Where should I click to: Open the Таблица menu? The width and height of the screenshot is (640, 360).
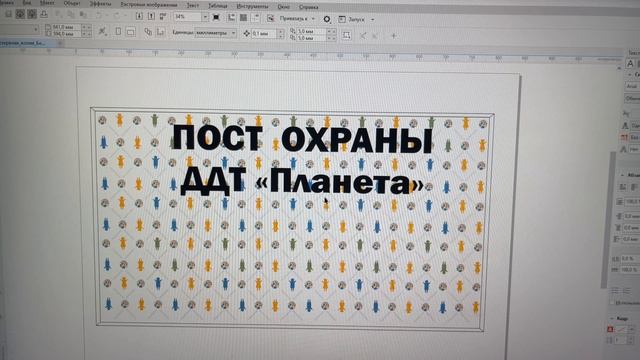point(218,6)
